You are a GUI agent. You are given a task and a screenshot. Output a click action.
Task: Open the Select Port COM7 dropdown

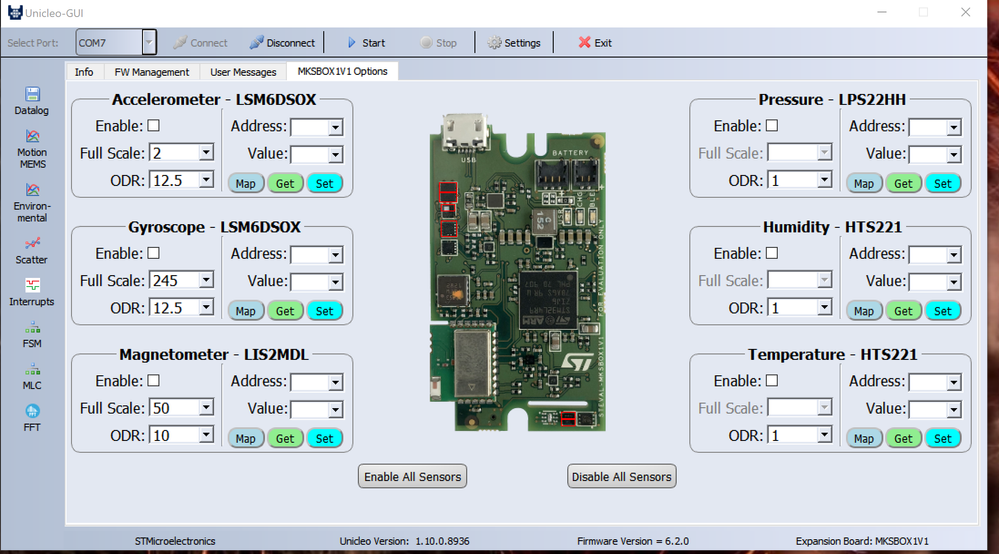pyautogui.click(x=148, y=43)
